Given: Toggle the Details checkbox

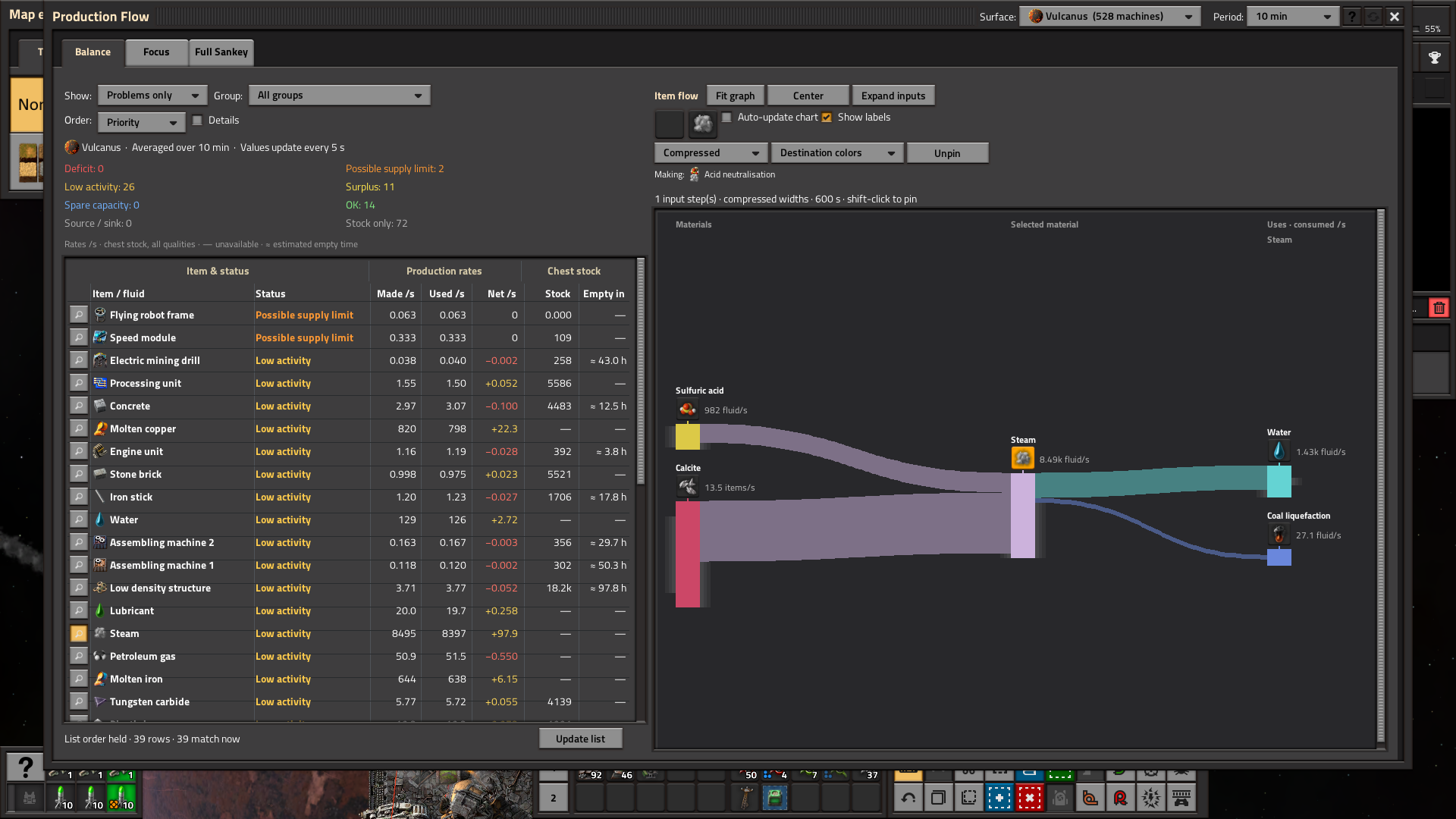Looking at the screenshot, I should coord(197,120).
